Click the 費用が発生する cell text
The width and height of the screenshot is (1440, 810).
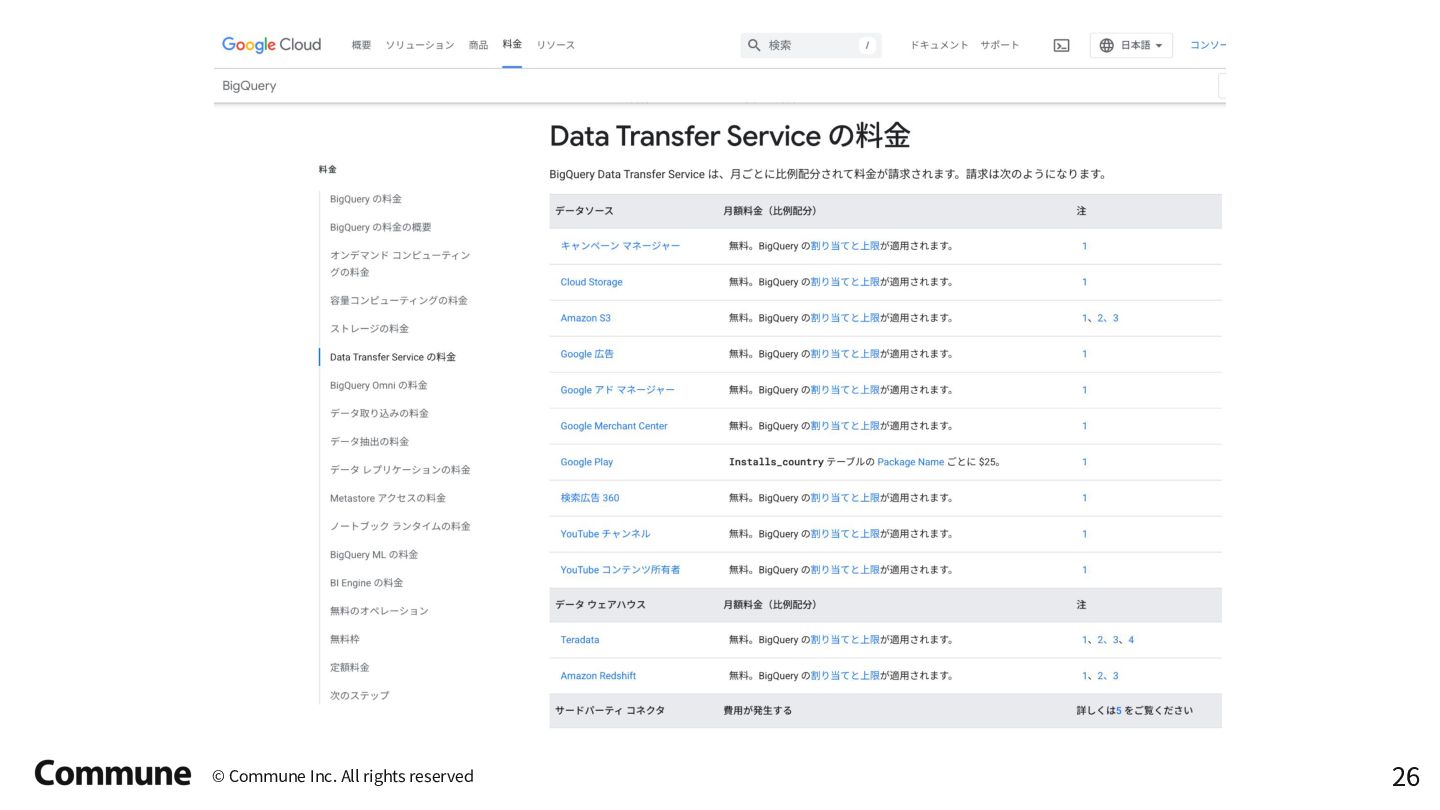757,711
